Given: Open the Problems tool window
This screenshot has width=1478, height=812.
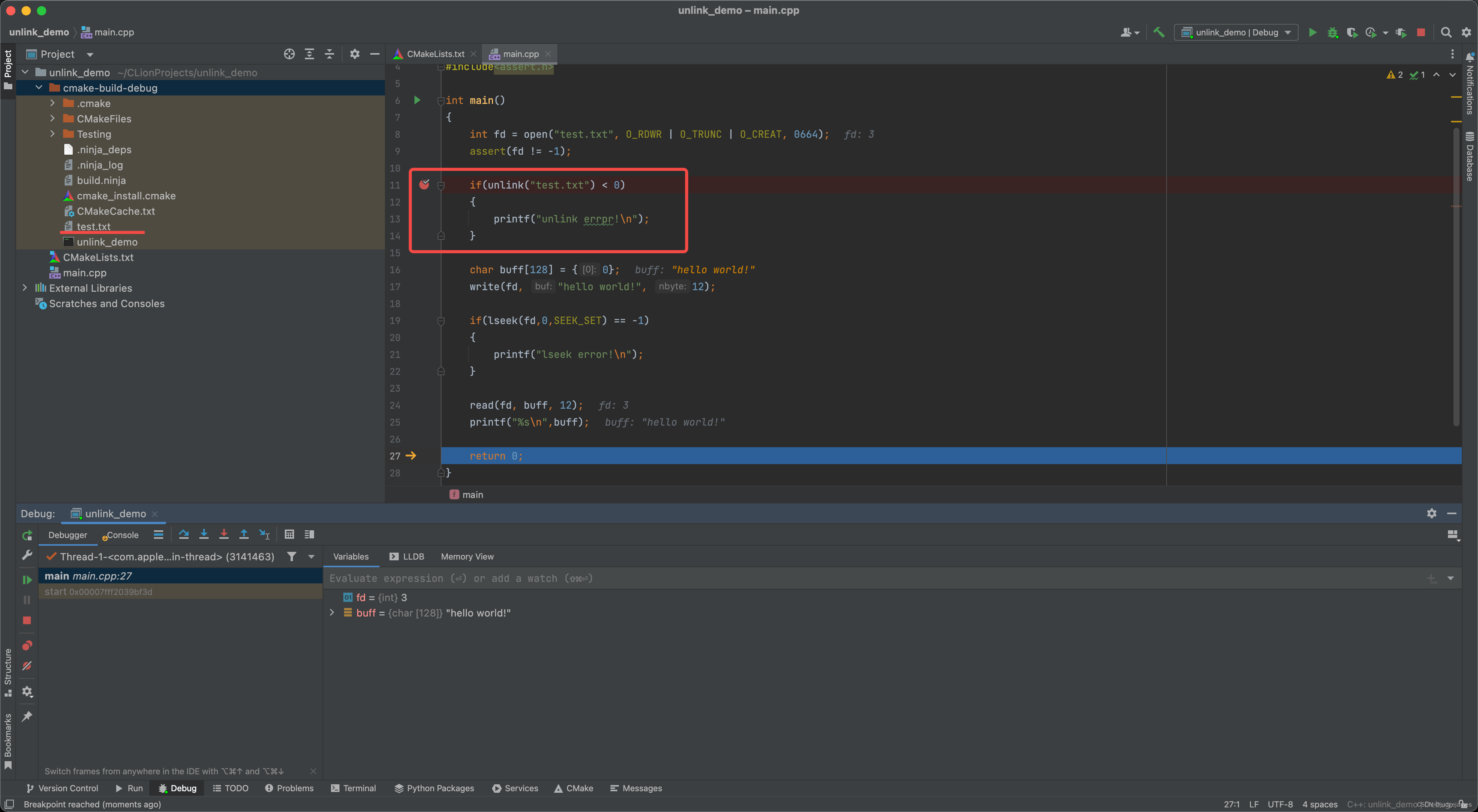Looking at the screenshot, I should [x=289, y=788].
